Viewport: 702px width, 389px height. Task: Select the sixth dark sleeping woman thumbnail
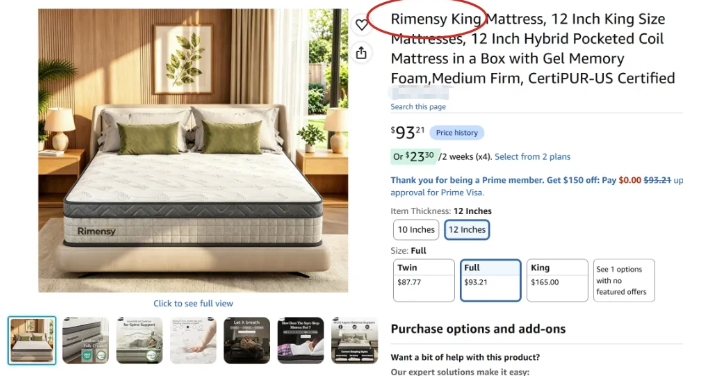tap(300, 341)
